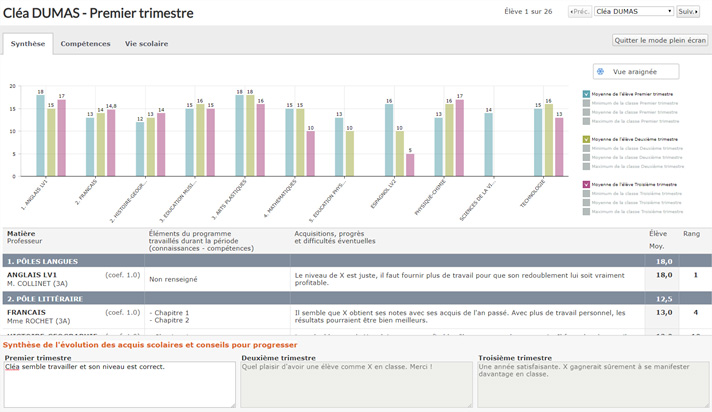Screen dimensions: 712x412
Task: Uncheck Moyenne de l'élève Premier trimestre
Action: click(586, 94)
